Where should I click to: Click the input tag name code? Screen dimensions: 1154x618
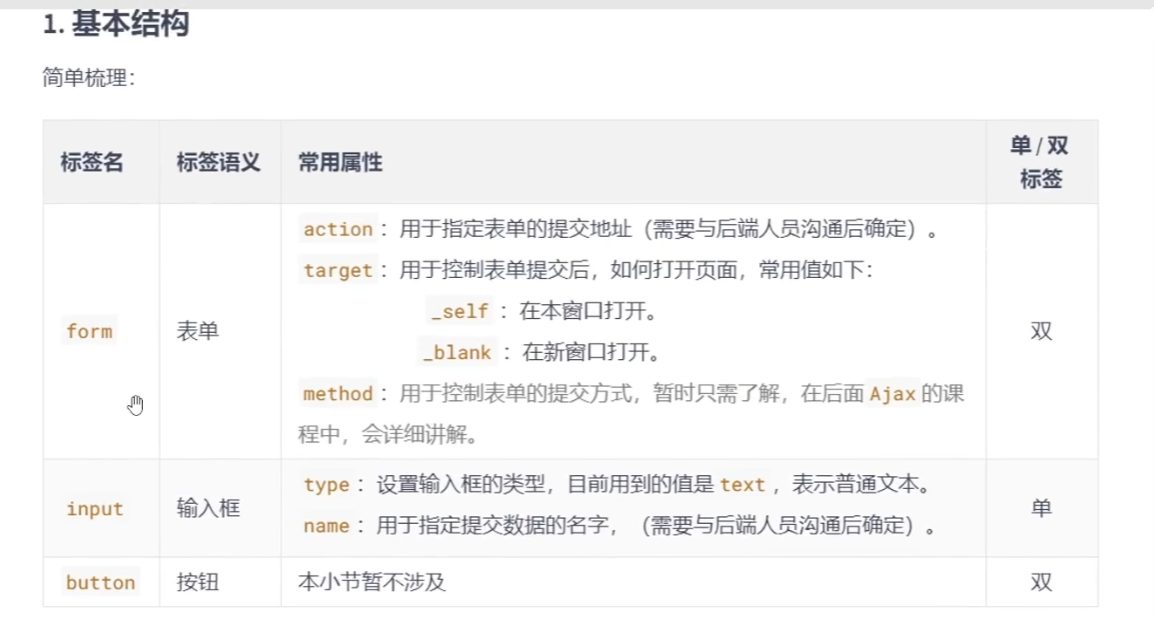pyautogui.click(x=95, y=508)
